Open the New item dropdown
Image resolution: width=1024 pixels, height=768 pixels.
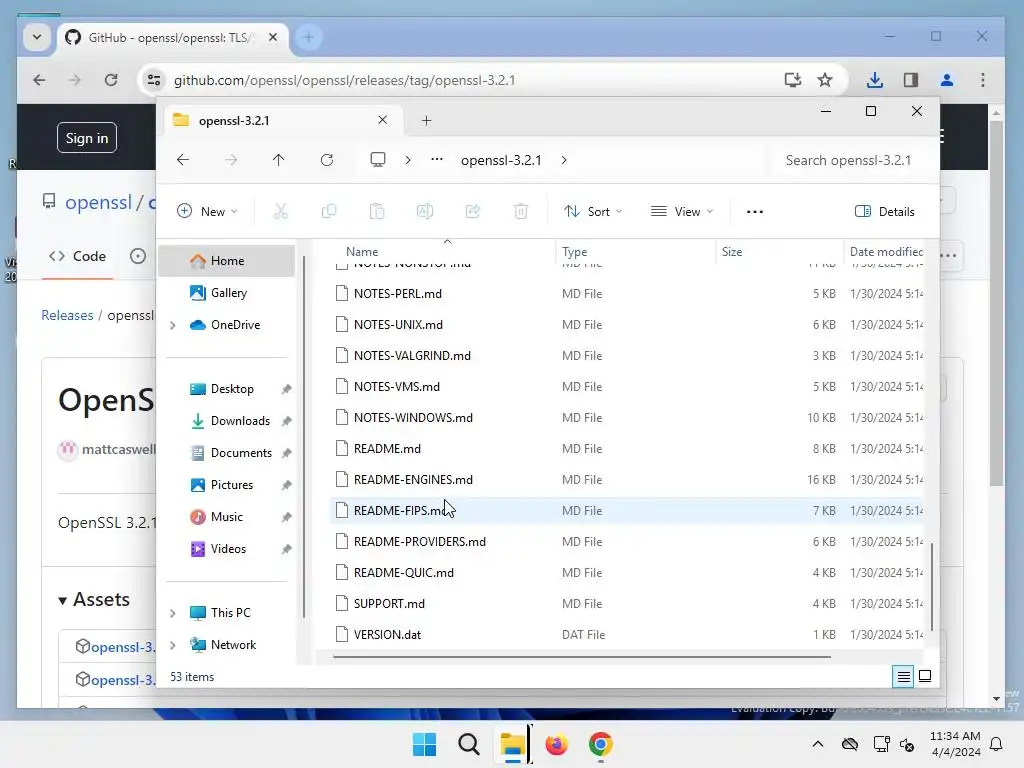[x=207, y=212]
